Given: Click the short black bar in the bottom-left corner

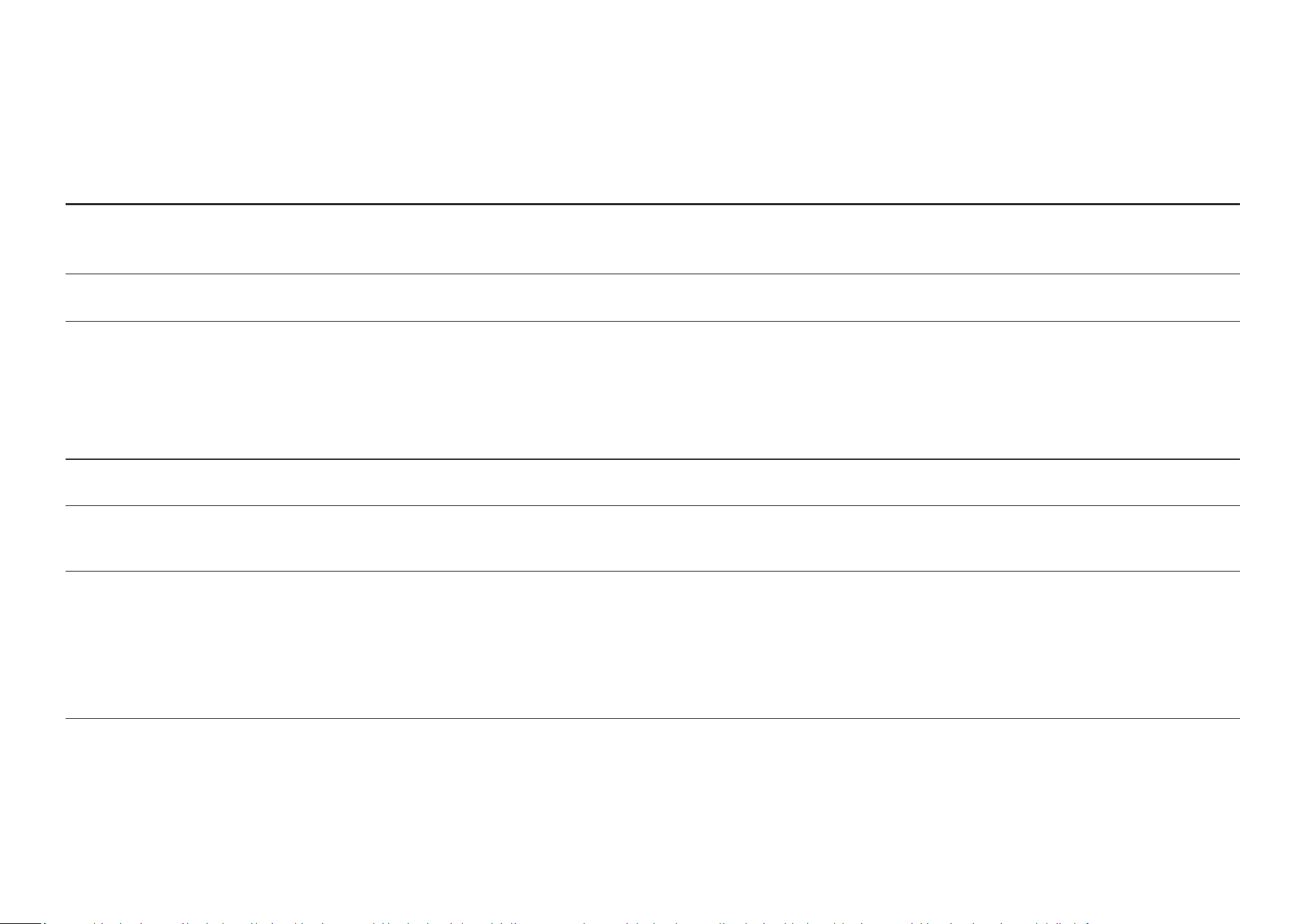Looking at the screenshot, I should point(21,922).
